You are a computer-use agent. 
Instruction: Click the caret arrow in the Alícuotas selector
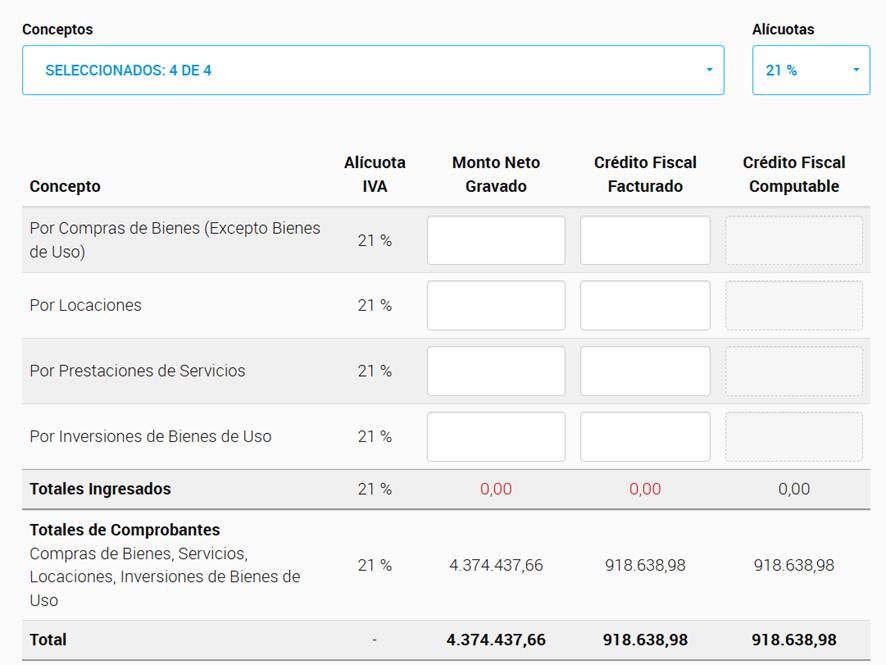tap(856, 70)
